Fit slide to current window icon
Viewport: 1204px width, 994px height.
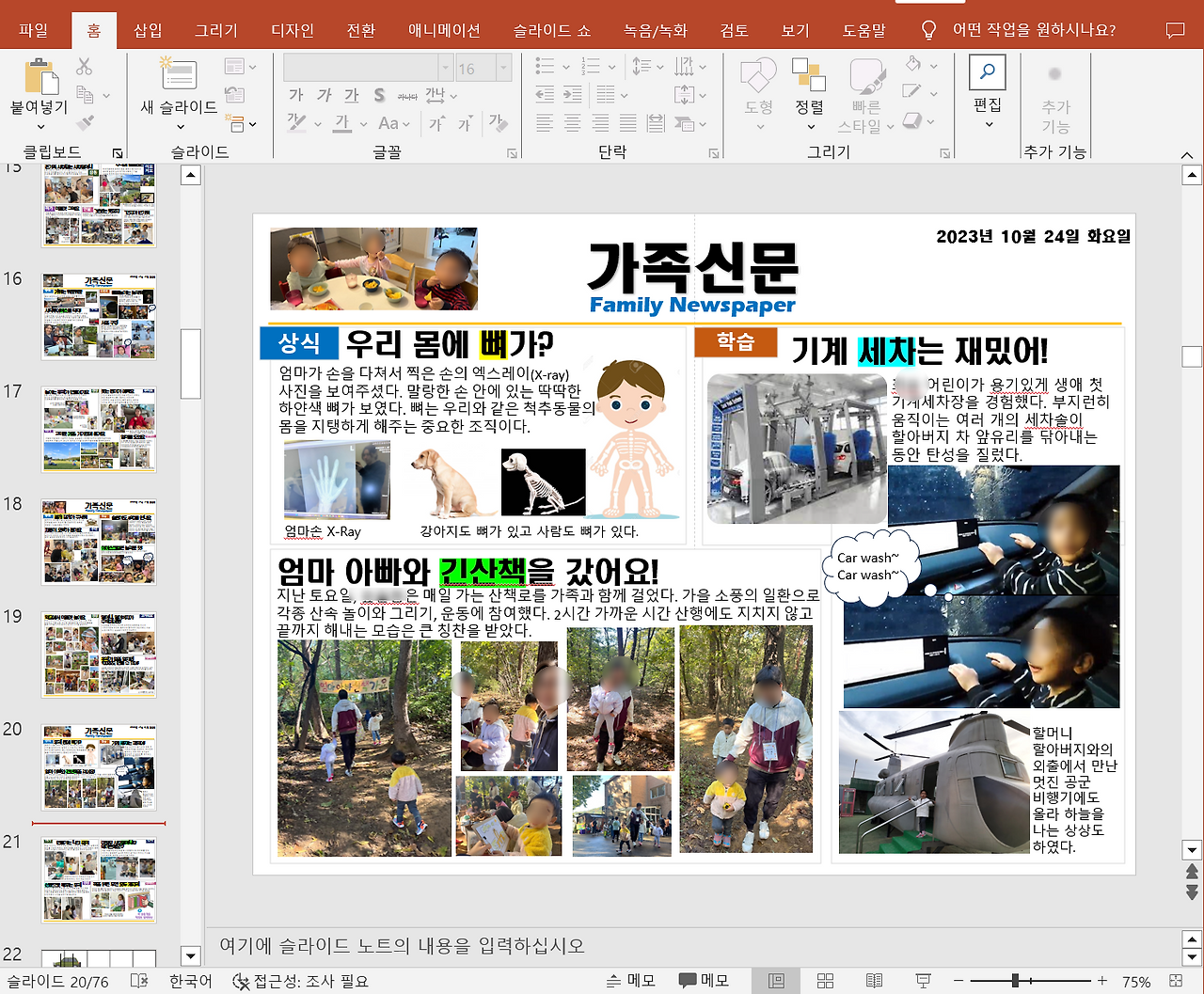coord(1175,981)
